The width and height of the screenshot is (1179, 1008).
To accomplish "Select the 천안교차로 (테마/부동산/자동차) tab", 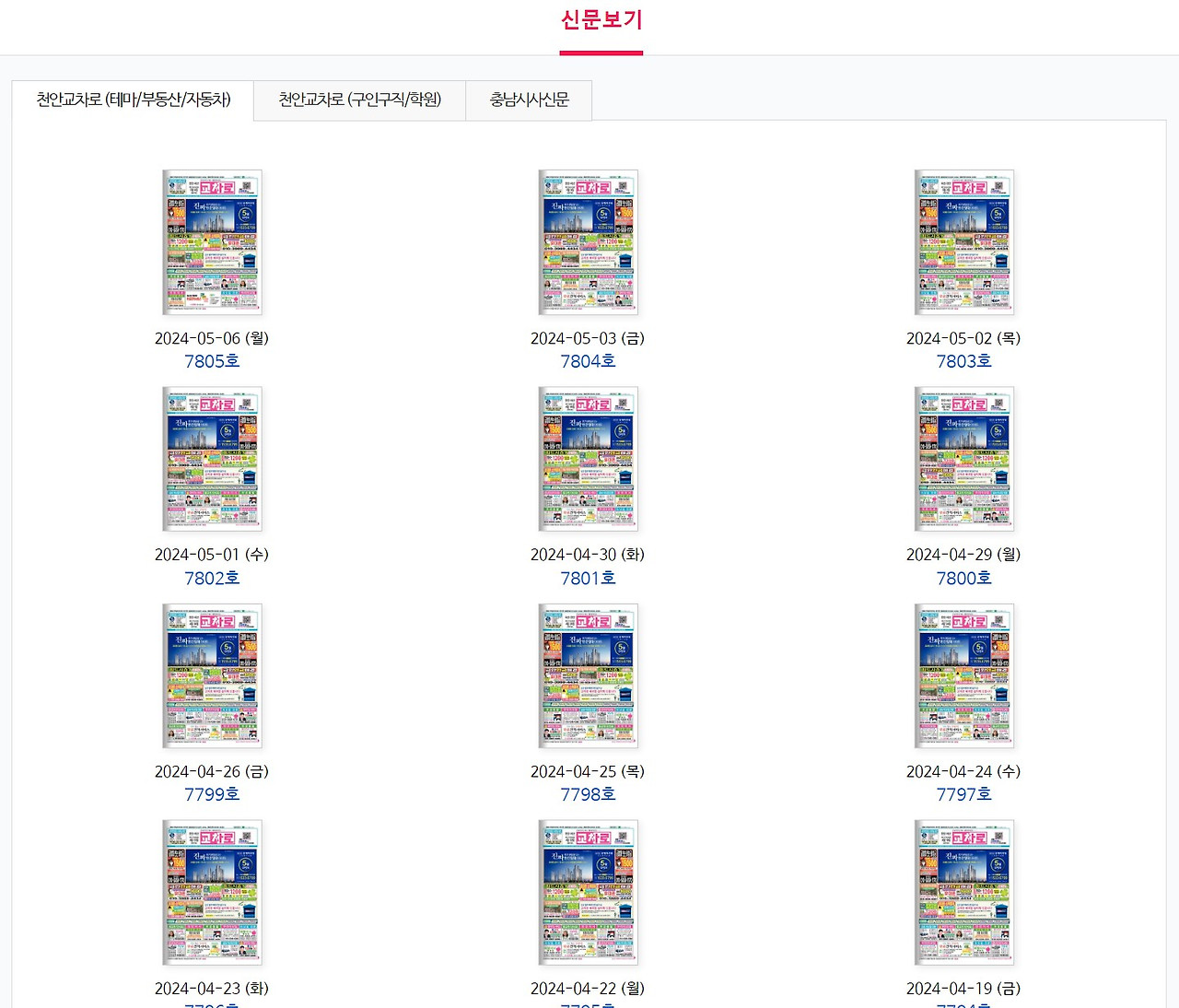I will coord(134,100).
